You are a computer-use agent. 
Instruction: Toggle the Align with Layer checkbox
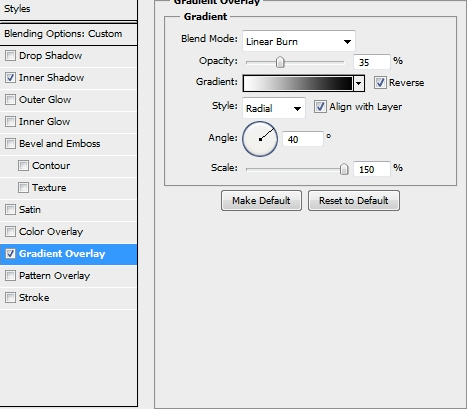[320, 107]
